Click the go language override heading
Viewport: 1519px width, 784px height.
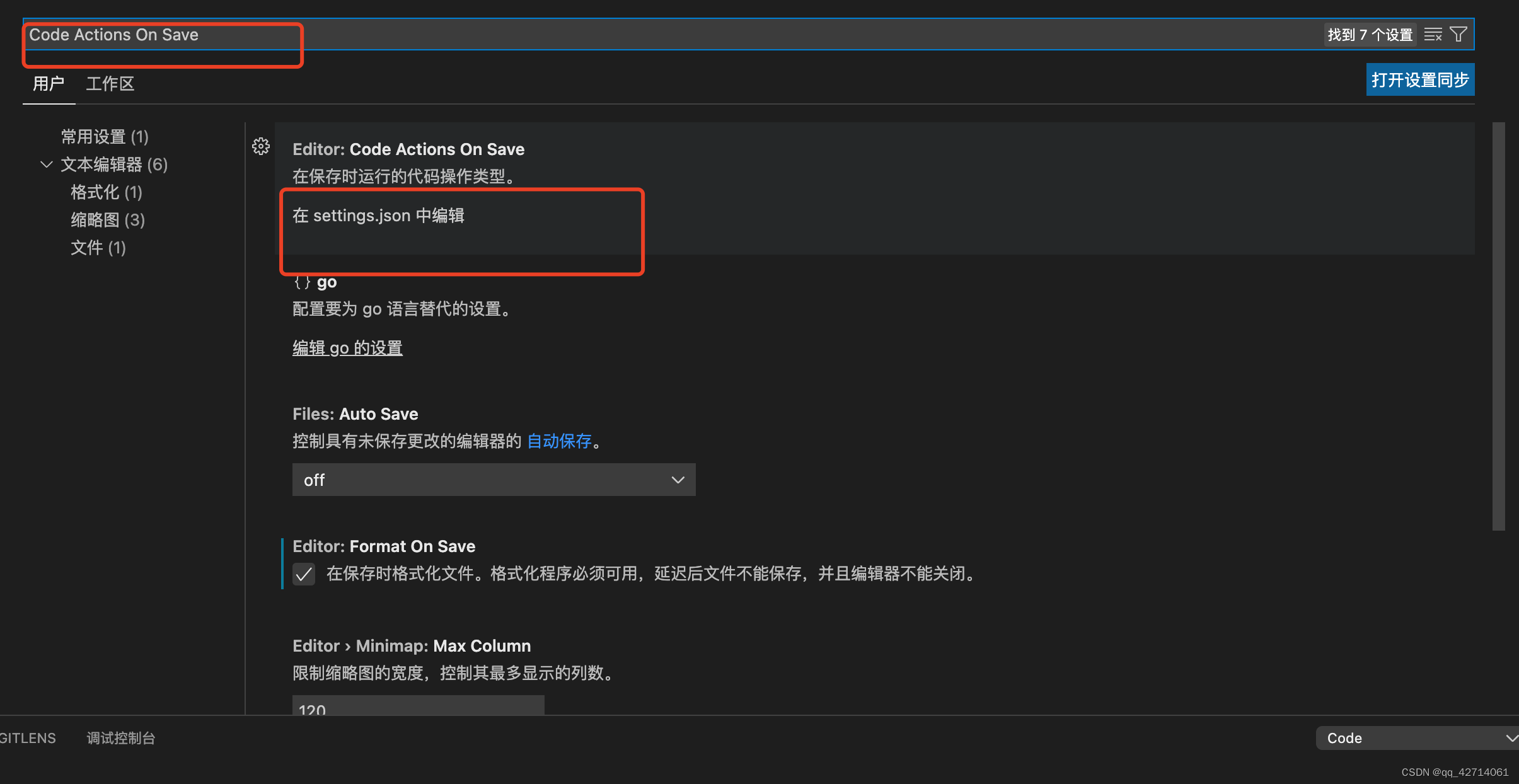pyautogui.click(x=315, y=282)
